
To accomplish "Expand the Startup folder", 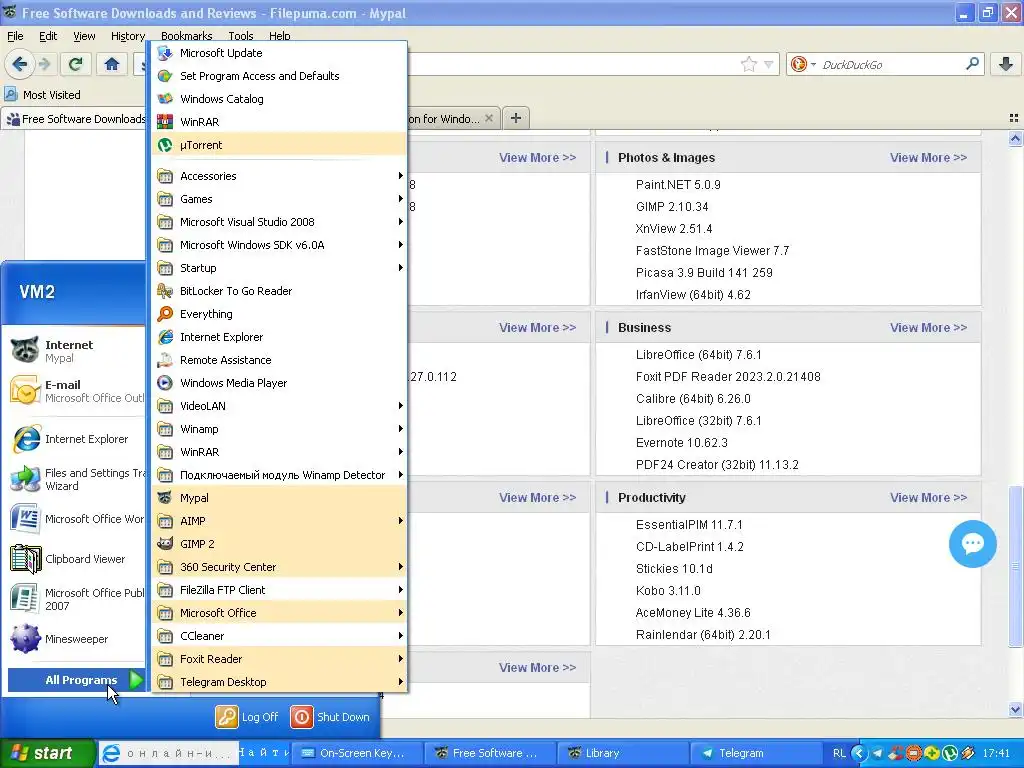I will tap(280, 268).
